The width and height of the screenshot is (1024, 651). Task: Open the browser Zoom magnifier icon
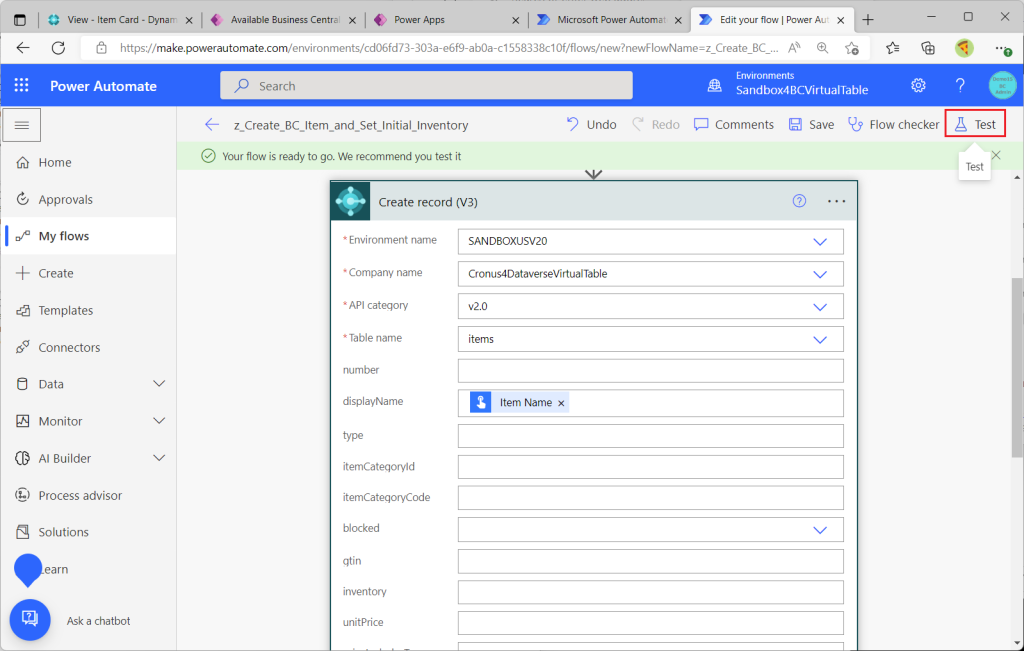(x=822, y=48)
